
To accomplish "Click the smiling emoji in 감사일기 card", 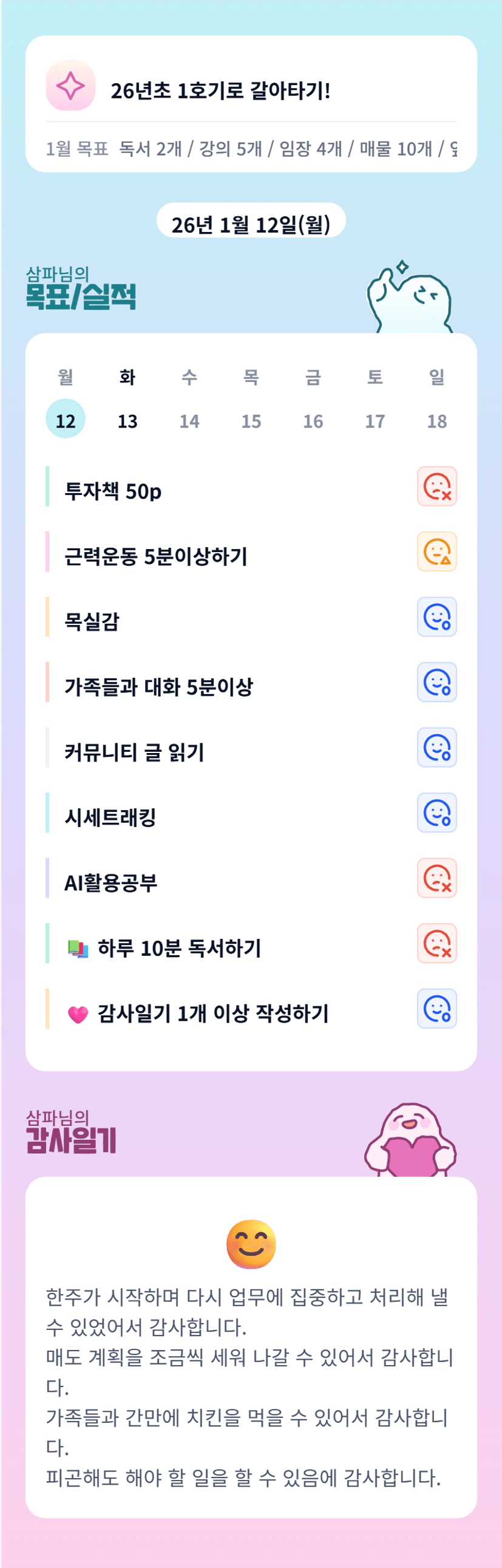I will 251,1244.
